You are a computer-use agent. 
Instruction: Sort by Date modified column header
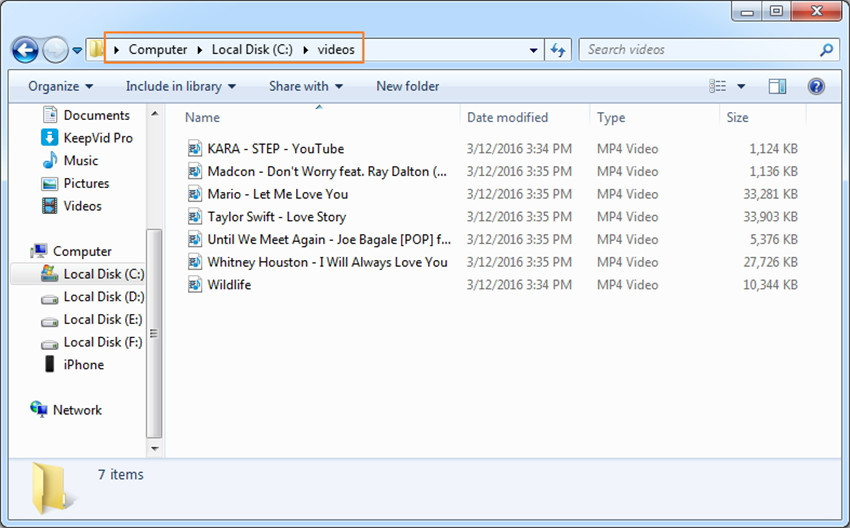point(507,118)
